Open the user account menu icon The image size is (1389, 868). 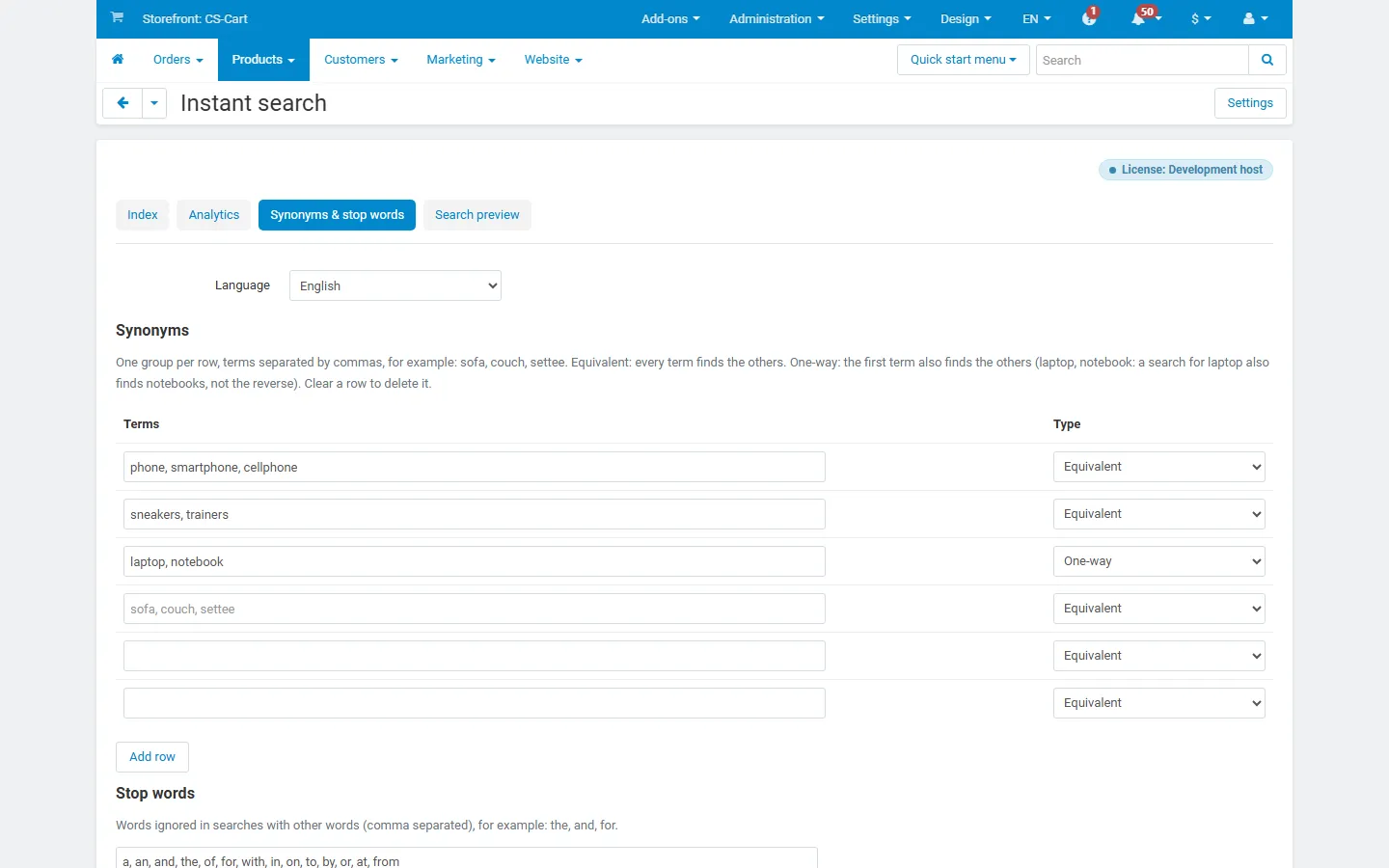click(x=1255, y=18)
